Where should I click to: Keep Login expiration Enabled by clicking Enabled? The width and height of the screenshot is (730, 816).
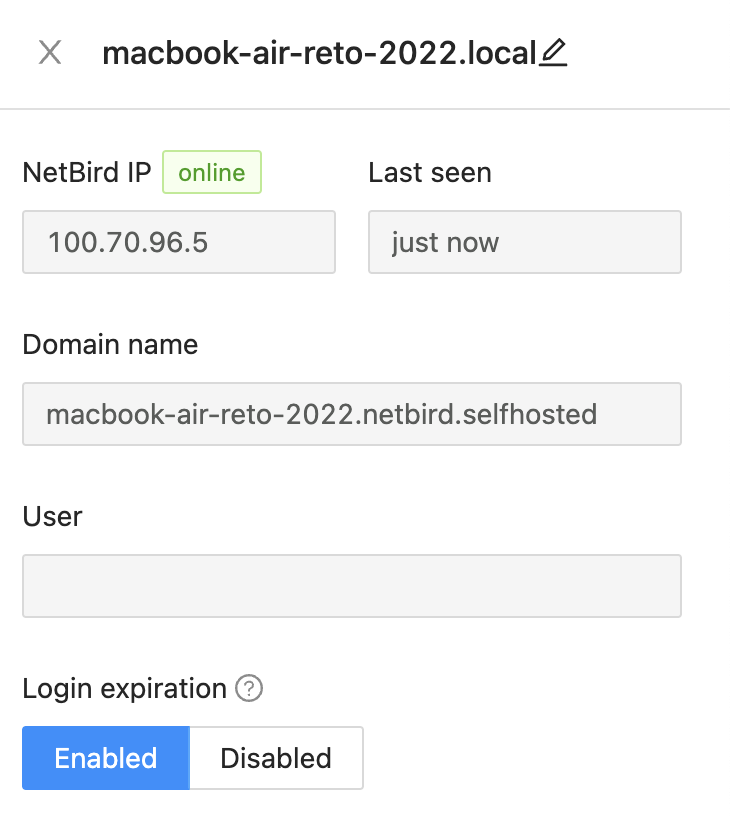coord(105,758)
